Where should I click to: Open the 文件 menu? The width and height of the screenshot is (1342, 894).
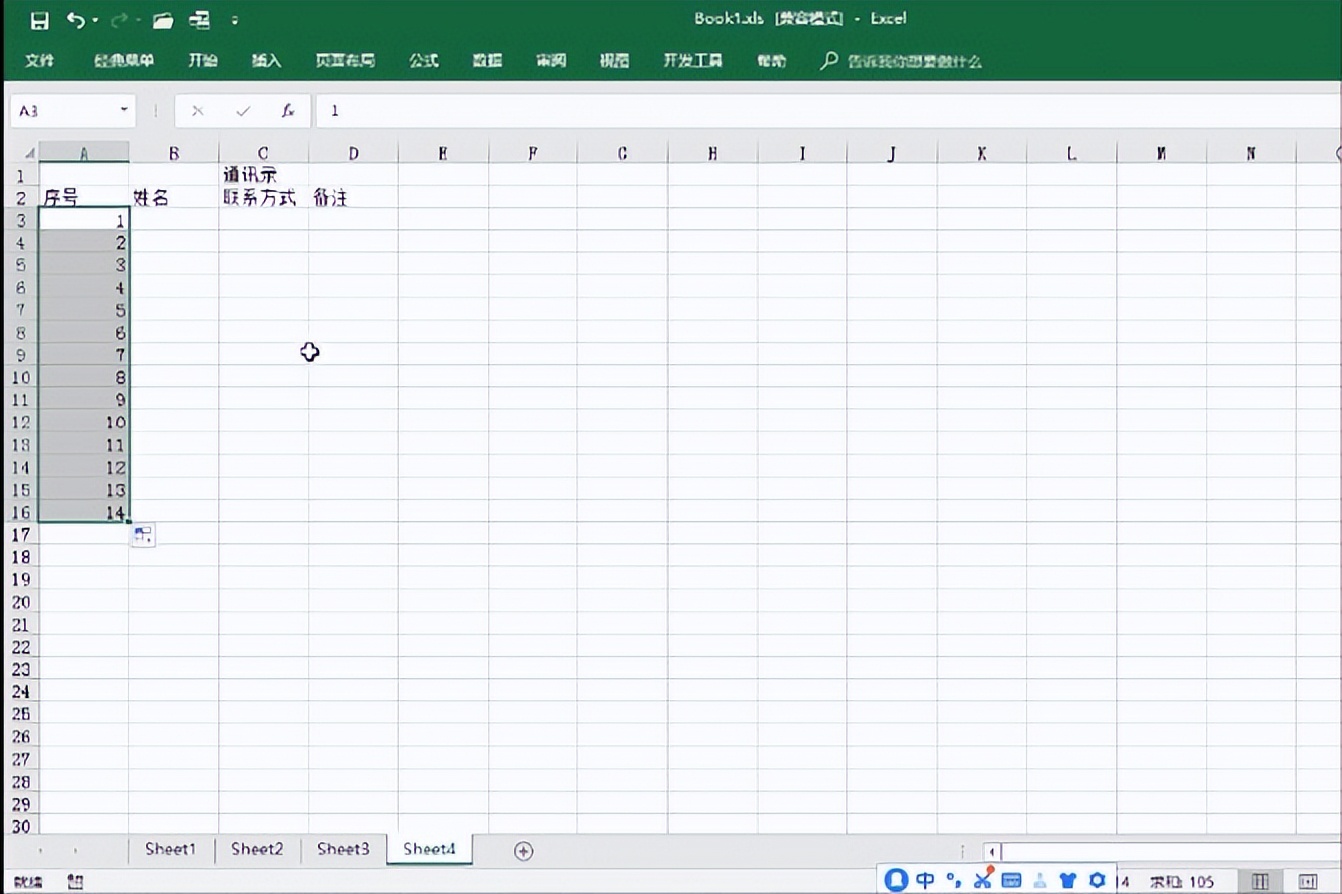[40, 61]
